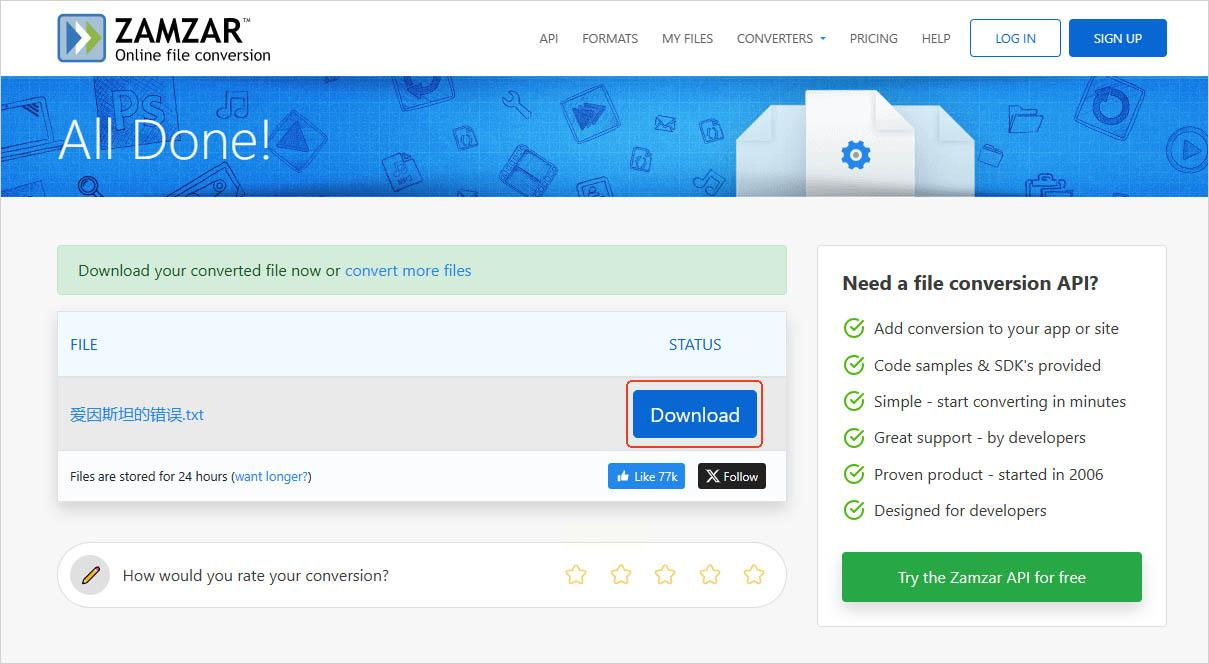This screenshot has width=1209, height=664.
Task: Open the FORMATS page
Action: pos(610,38)
